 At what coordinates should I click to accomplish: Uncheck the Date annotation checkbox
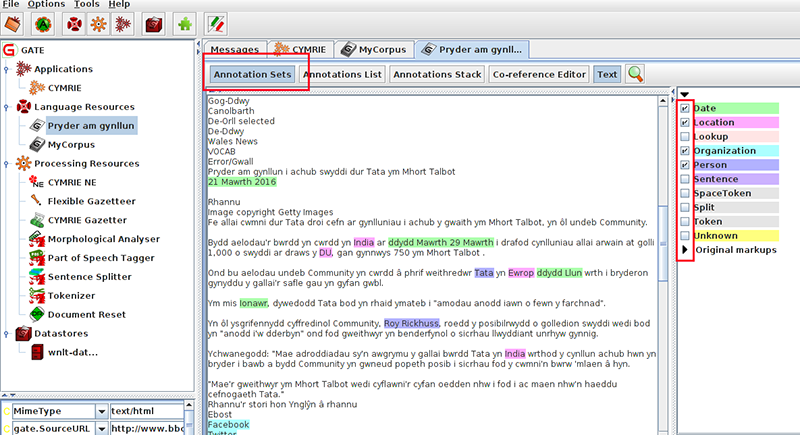[x=685, y=108]
